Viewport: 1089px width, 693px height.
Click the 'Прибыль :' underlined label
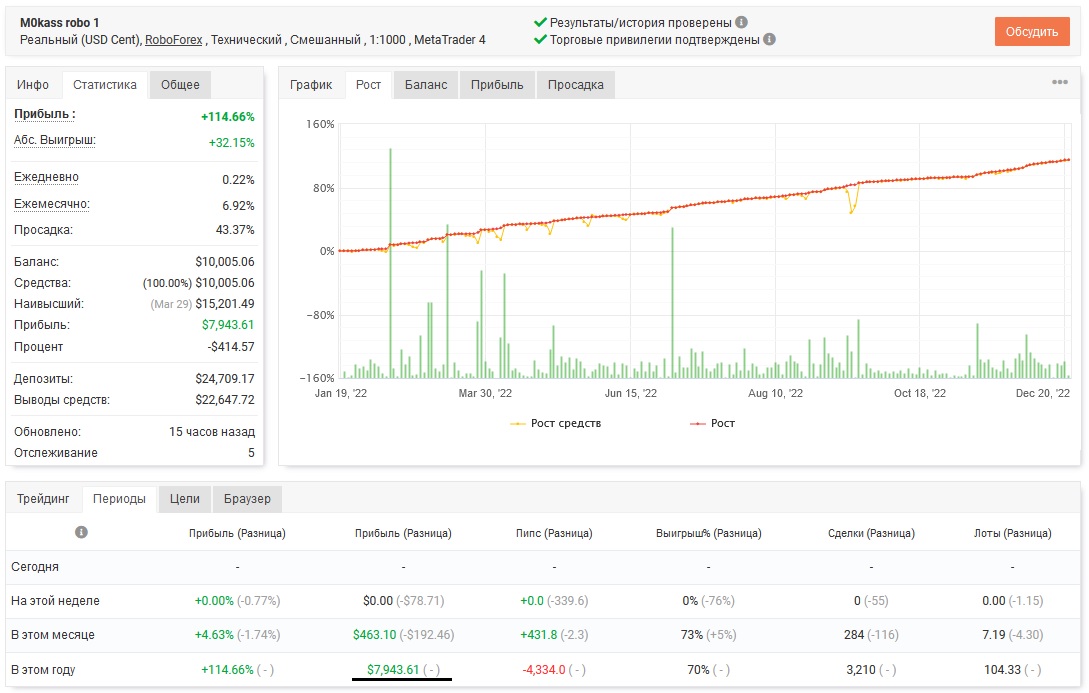pyautogui.click(x=44, y=114)
